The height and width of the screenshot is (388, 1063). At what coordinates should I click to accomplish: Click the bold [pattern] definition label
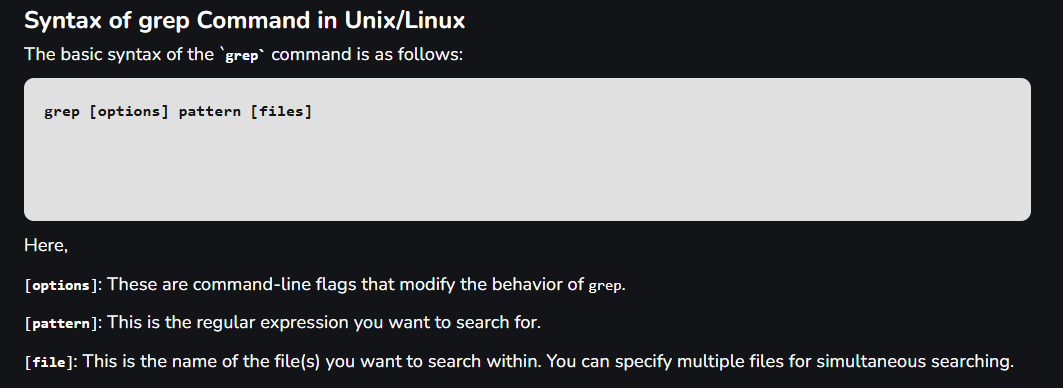tap(61, 324)
